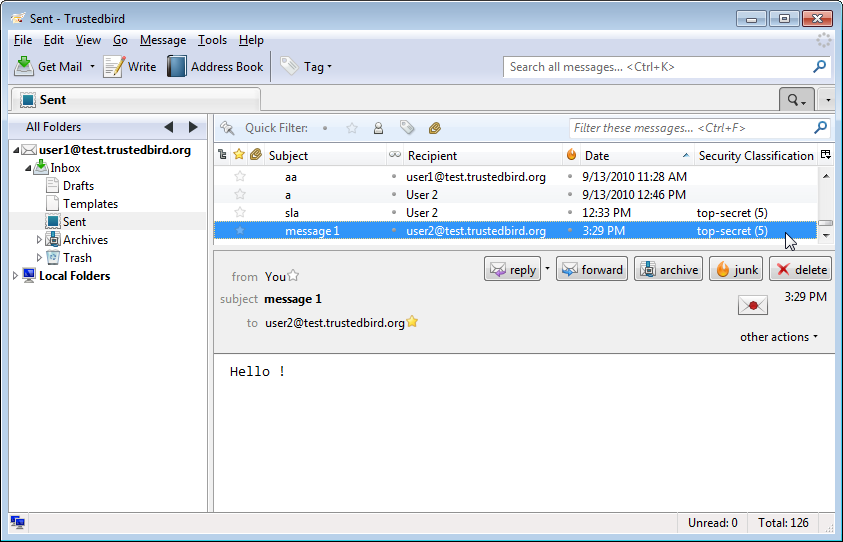
Task: Click the online status icon in status bar
Action: click(x=17, y=522)
